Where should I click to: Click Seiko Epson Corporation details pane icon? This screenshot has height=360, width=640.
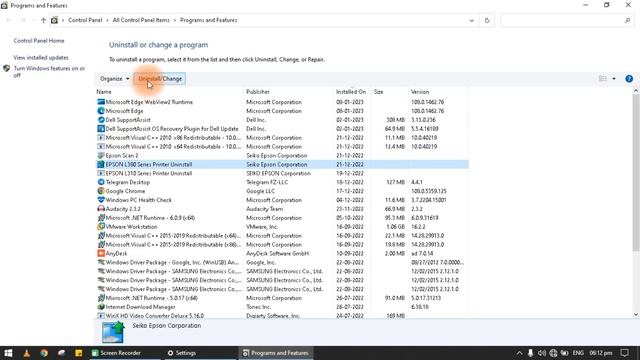click(113, 332)
